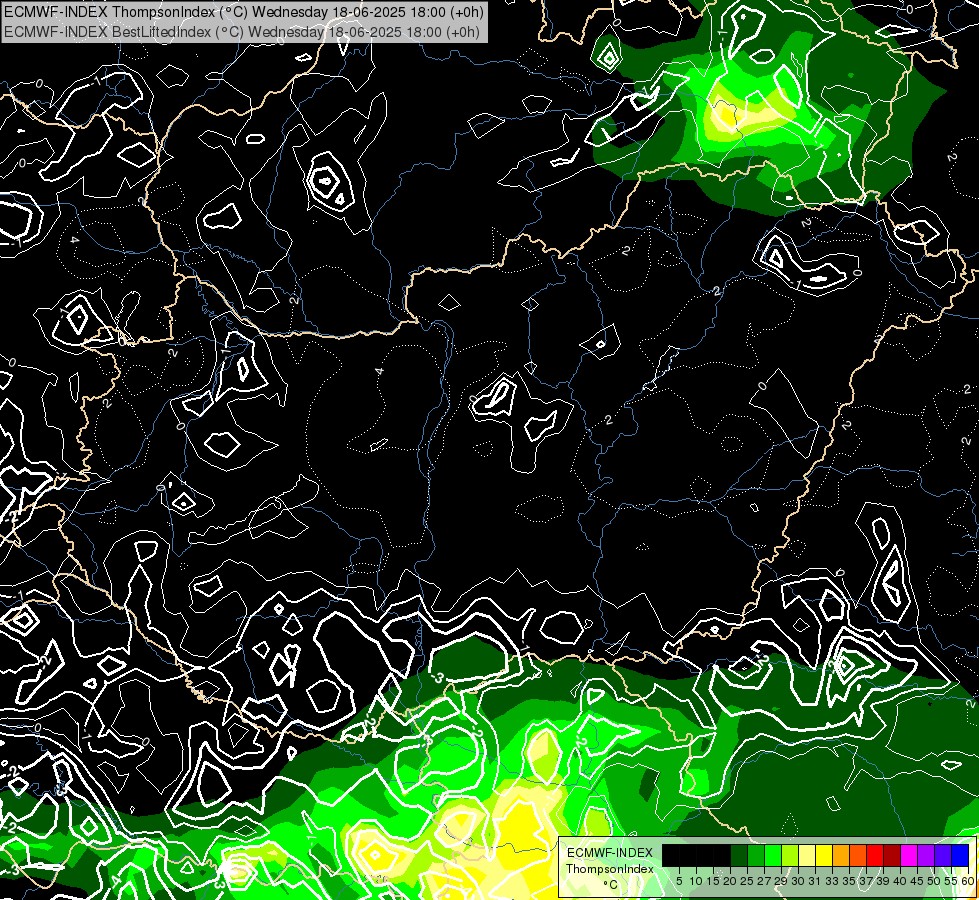Pick the blue 55–60 legend swatch

[x=960, y=856]
